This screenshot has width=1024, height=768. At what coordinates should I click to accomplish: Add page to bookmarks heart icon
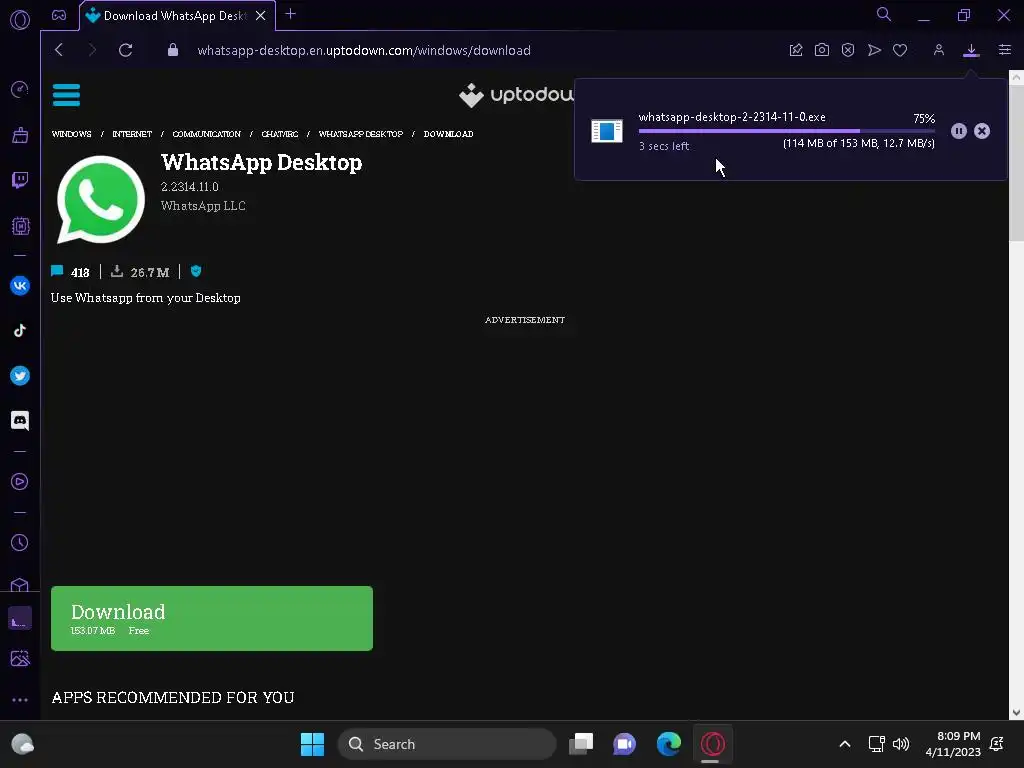click(900, 50)
